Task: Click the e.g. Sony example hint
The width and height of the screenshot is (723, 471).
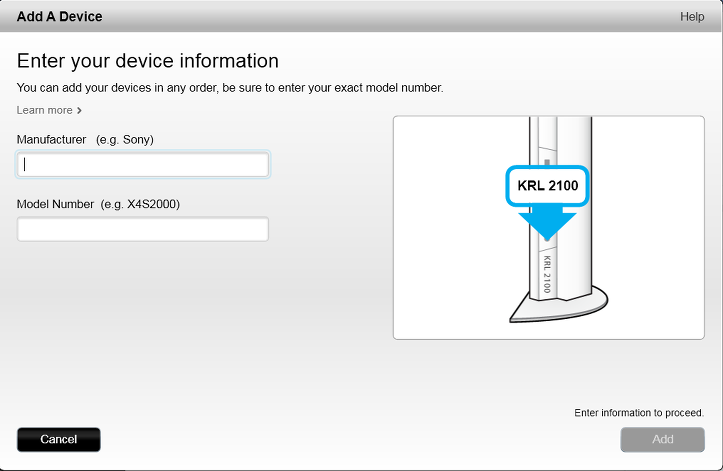Action: (125, 139)
